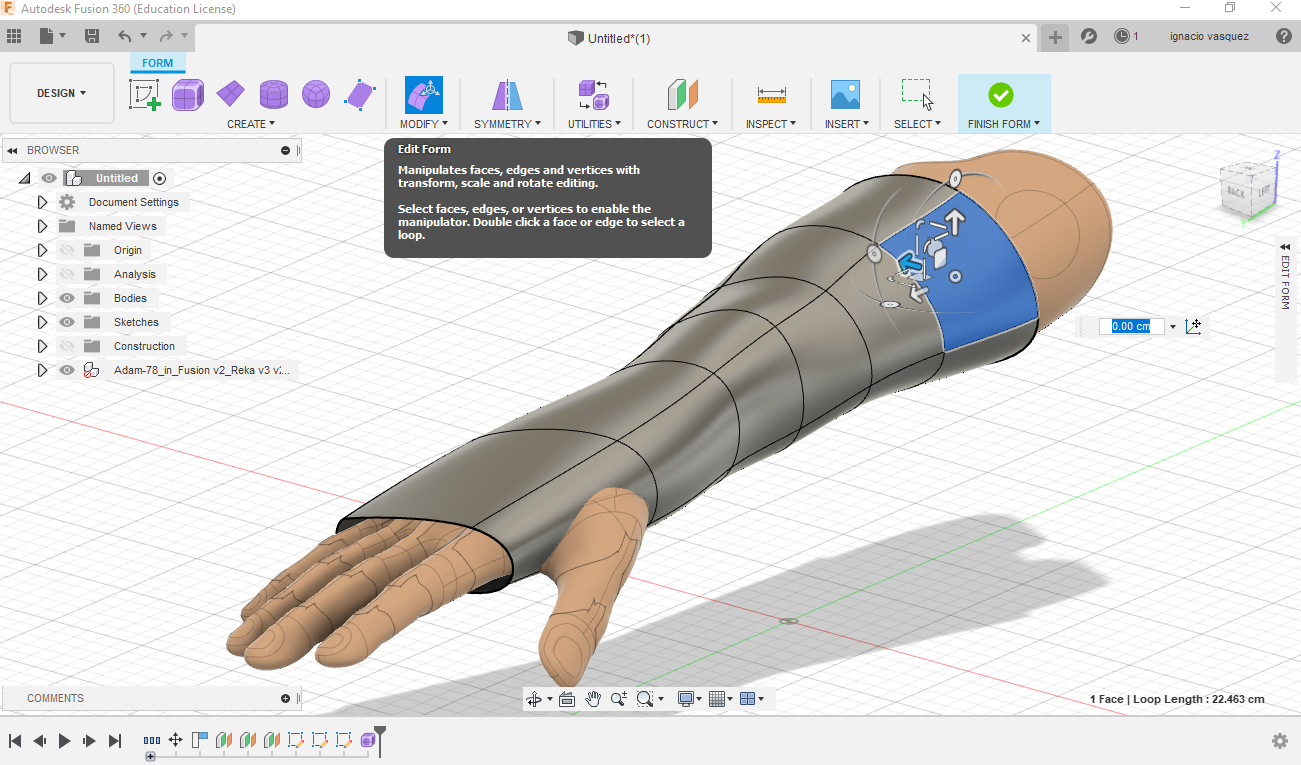The height and width of the screenshot is (765, 1301).
Task: Click the purple Form feature in timeline
Action: pyautogui.click(x=368, y=741)
